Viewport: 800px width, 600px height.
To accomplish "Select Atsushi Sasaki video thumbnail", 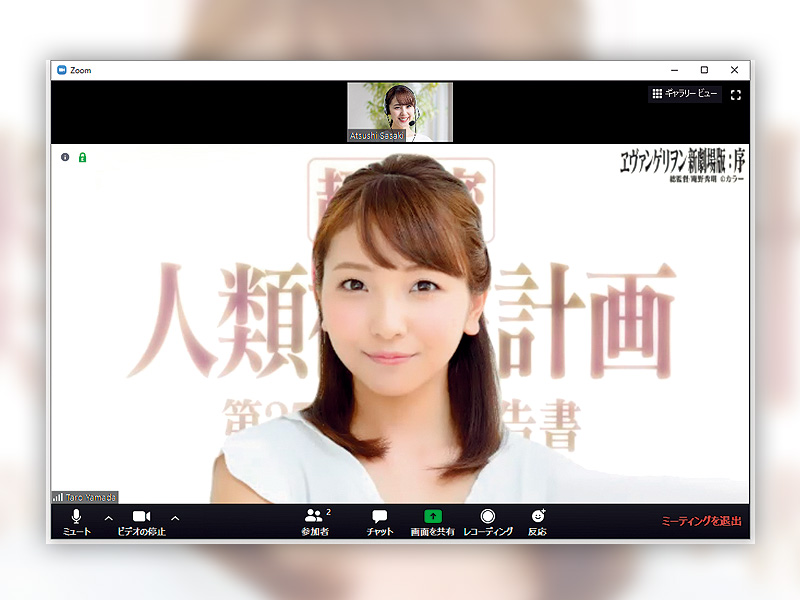I will (x=400, y=112).
